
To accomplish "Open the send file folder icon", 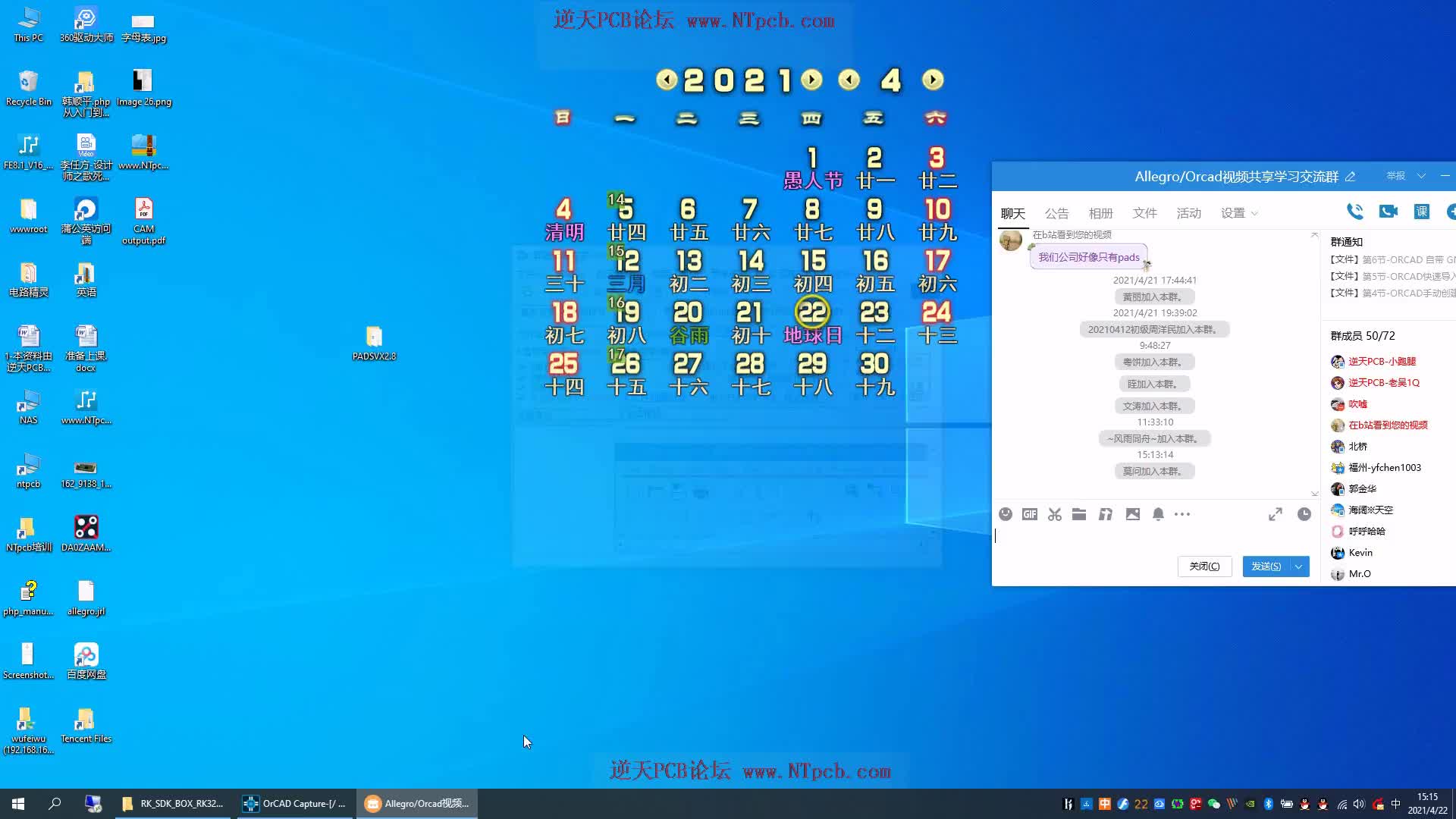I will coord(1079,514).
